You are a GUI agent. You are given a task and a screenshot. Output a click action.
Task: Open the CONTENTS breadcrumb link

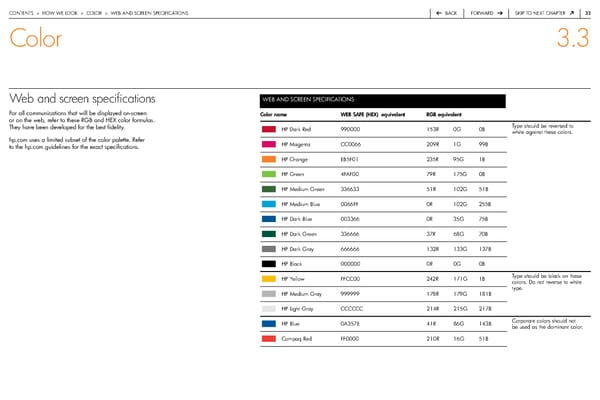pos(25,11)
